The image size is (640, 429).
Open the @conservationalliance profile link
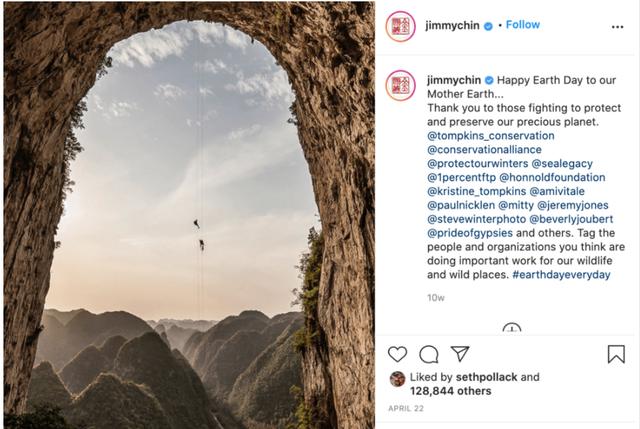click(484, 149)
